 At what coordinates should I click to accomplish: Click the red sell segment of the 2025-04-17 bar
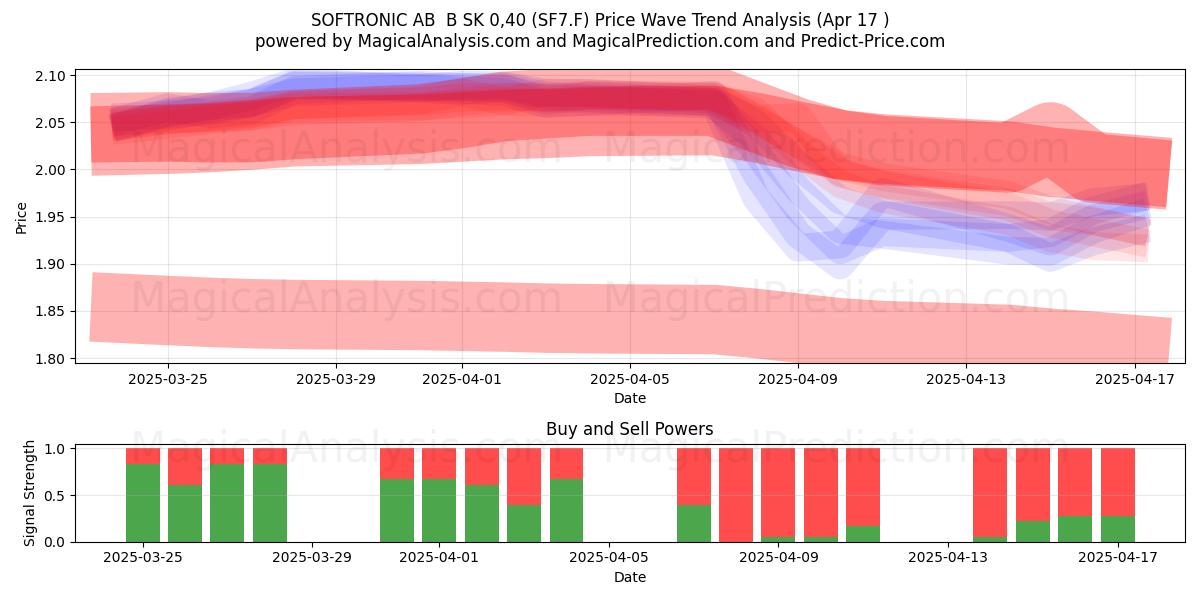click(x=1118, y=482)
